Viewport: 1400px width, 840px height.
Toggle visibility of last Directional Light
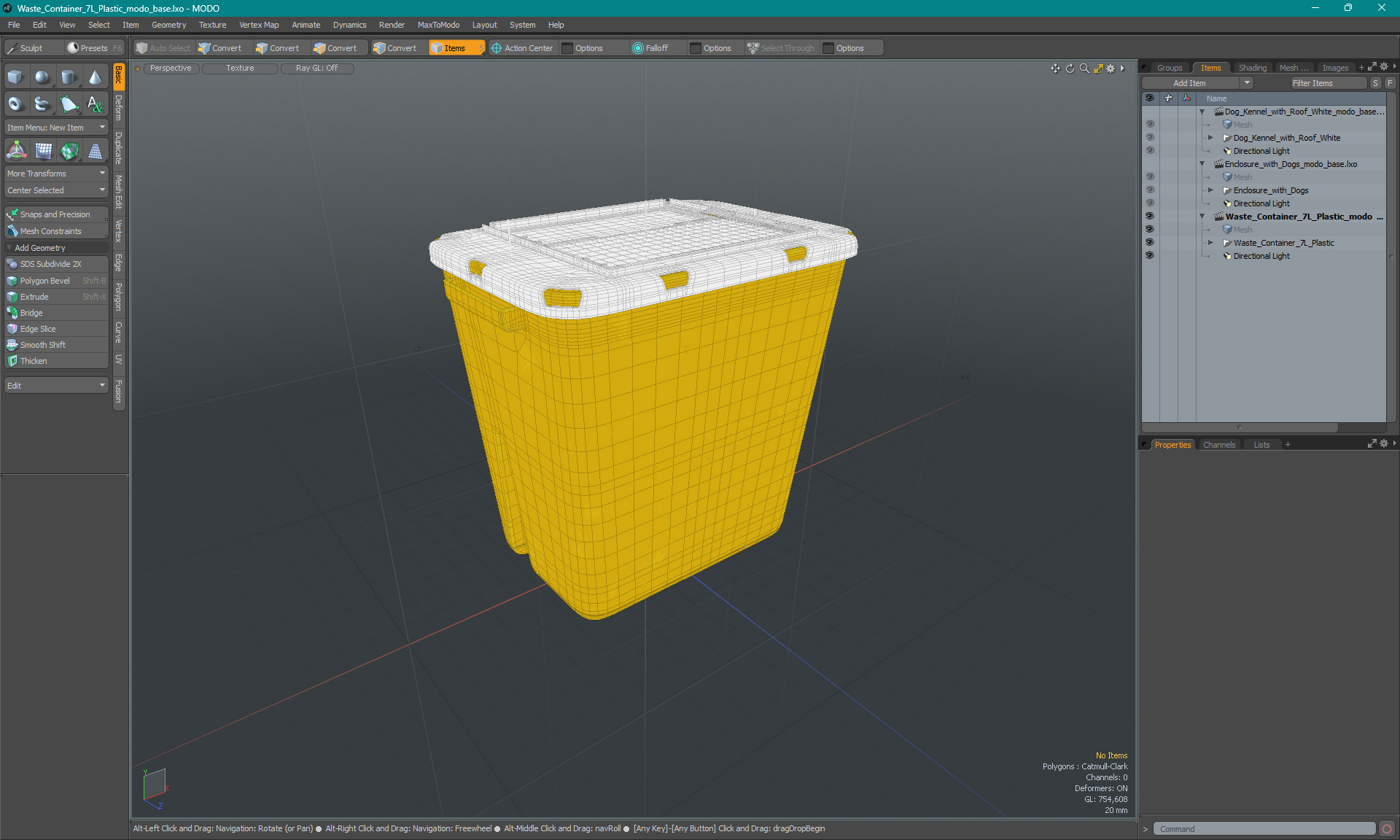tap(1150, 256)
